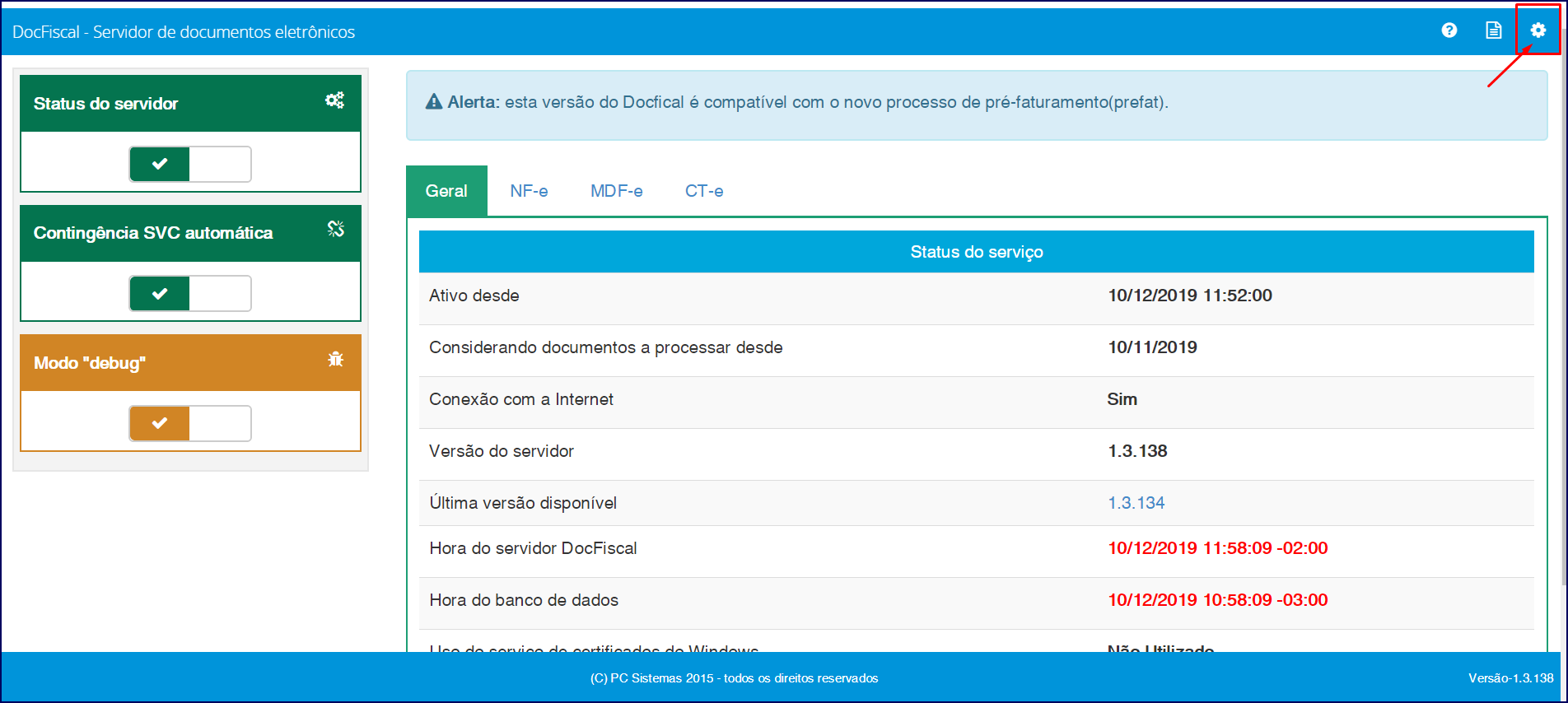Click the bug icon in Modo debug

coord(335,359)
